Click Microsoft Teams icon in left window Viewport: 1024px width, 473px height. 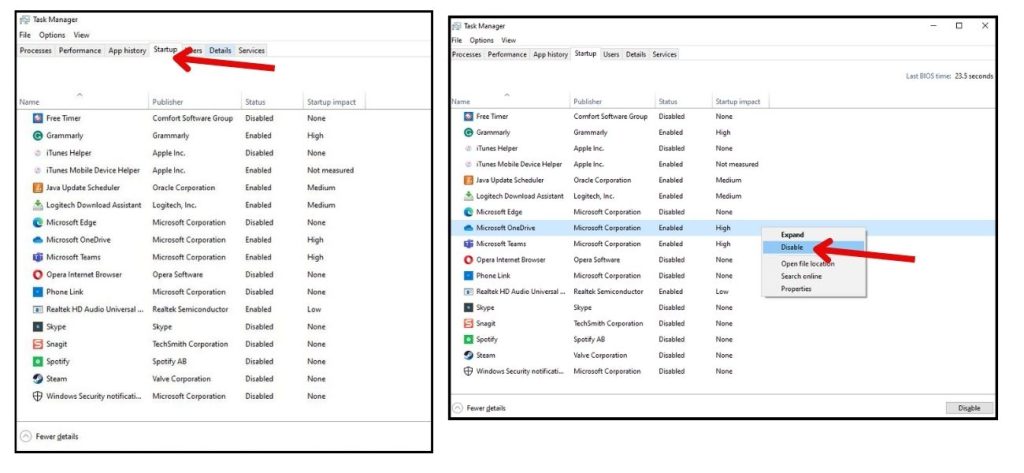pos(38,257)
